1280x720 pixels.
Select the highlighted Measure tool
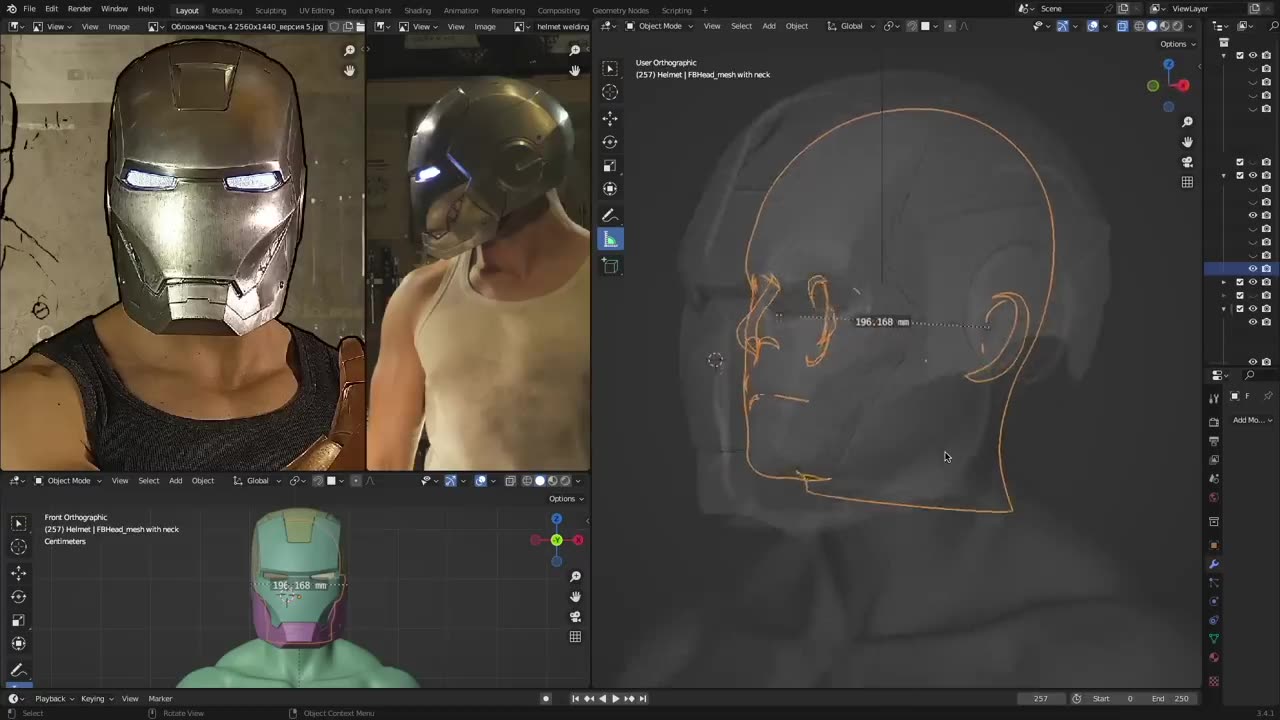[x=610, y=239]
